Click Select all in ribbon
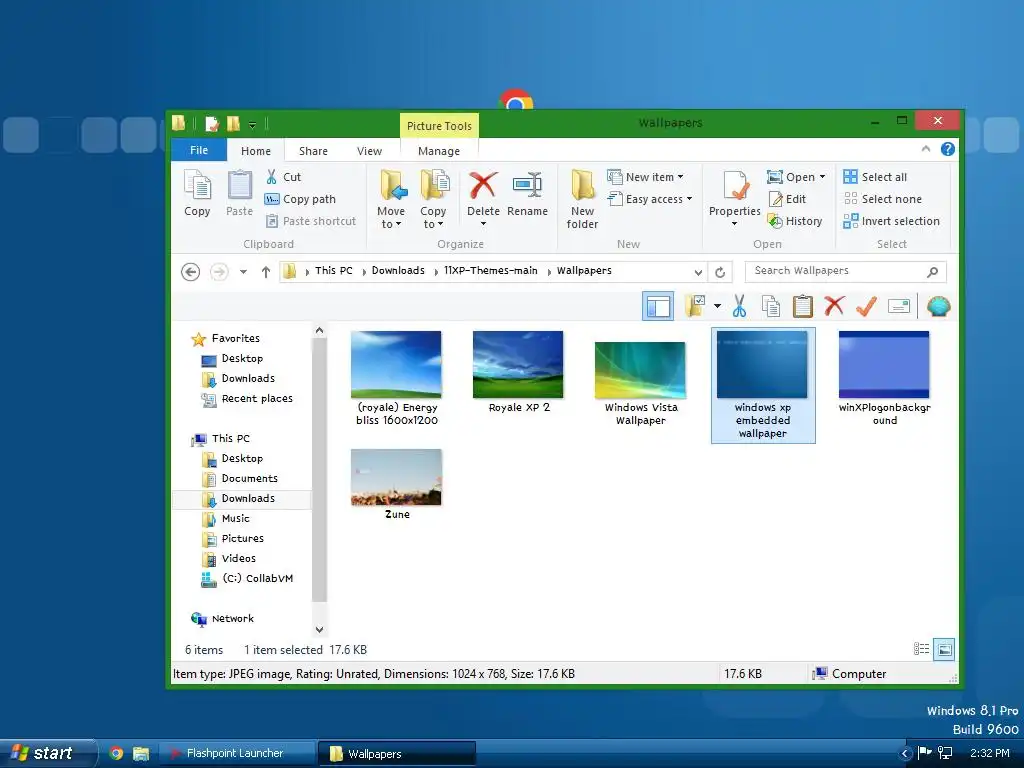The width and height of the screenshot is (1024, 768). click(875, 177)
